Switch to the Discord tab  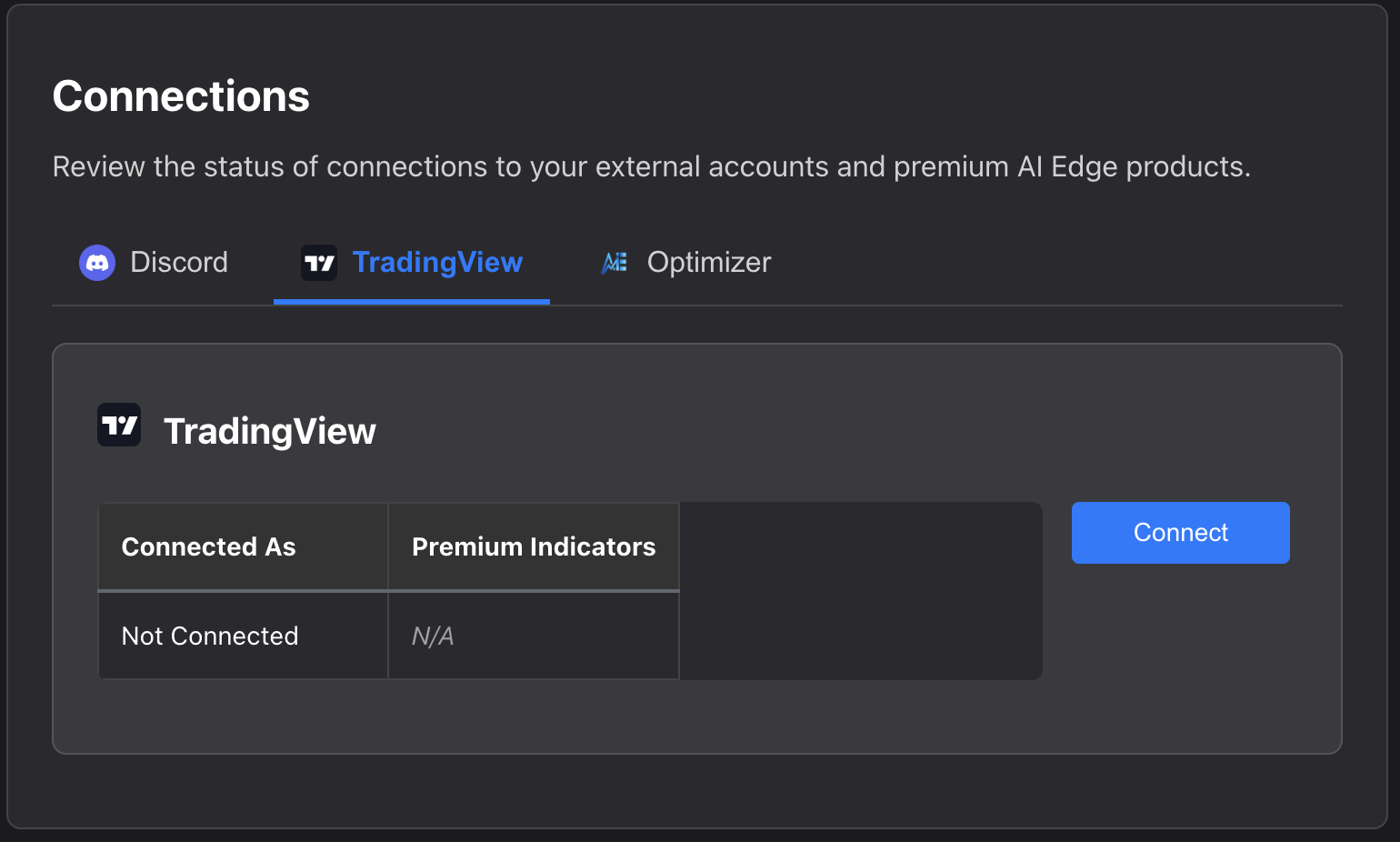[x=155, y=262]
